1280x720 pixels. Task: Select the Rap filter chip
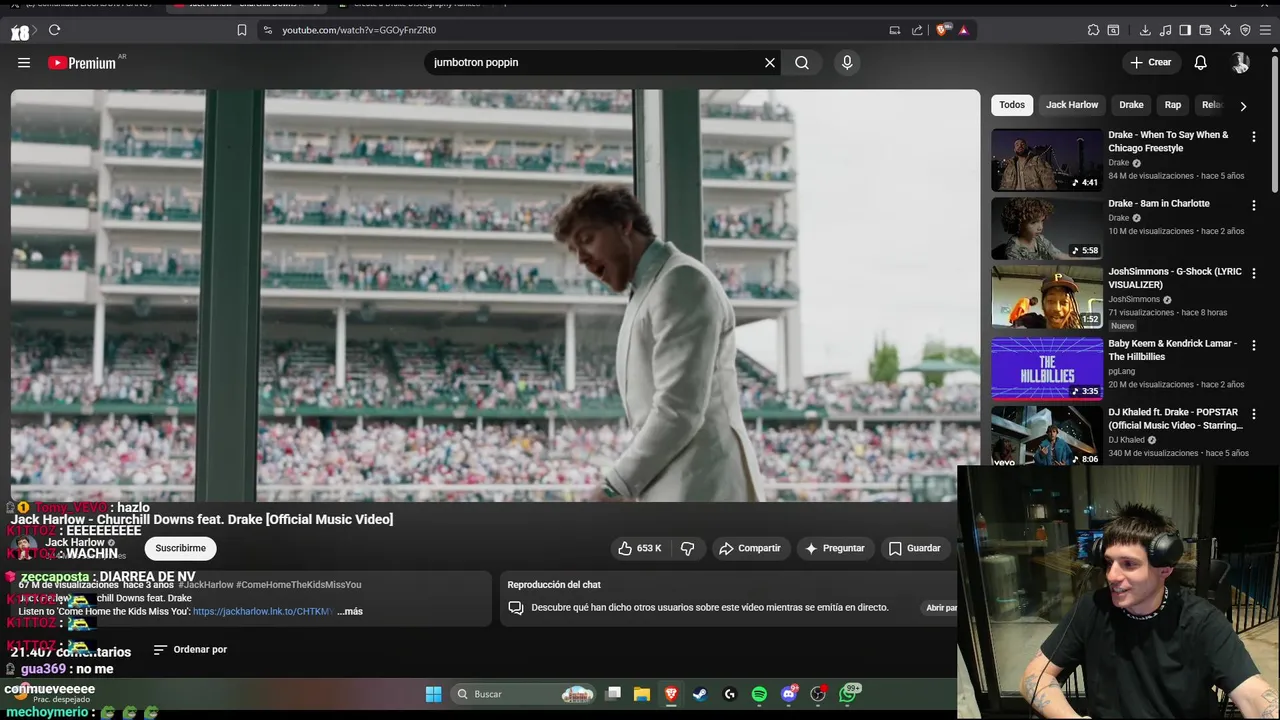(1173, 105)
